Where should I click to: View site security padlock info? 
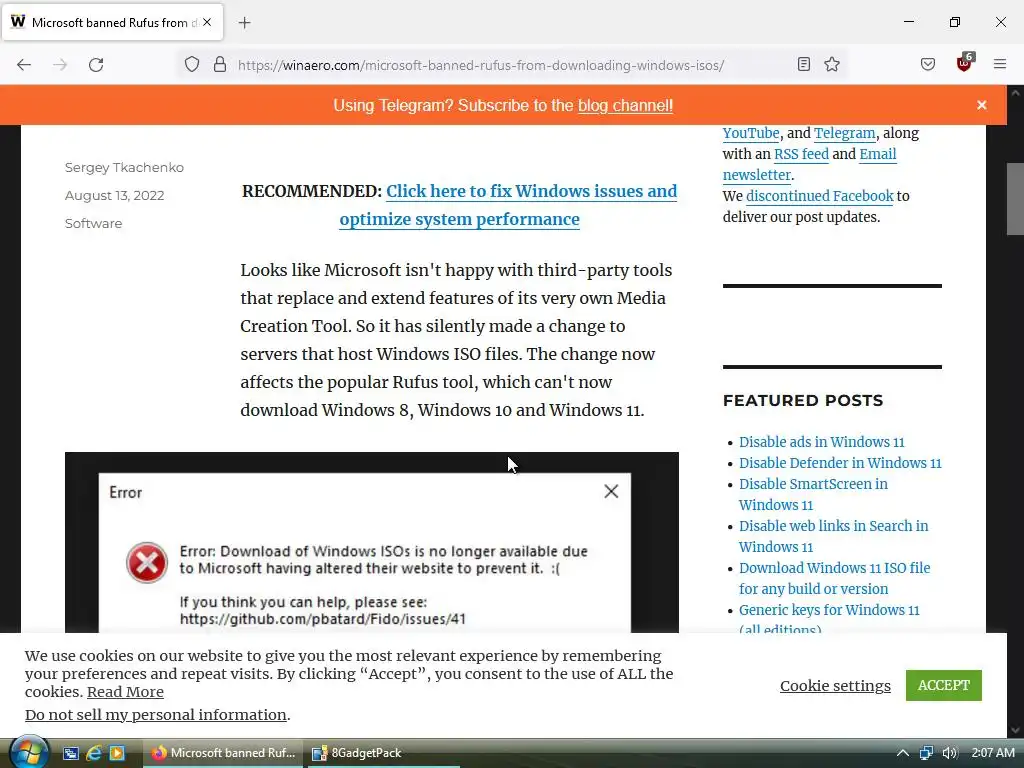click(220, 65)
